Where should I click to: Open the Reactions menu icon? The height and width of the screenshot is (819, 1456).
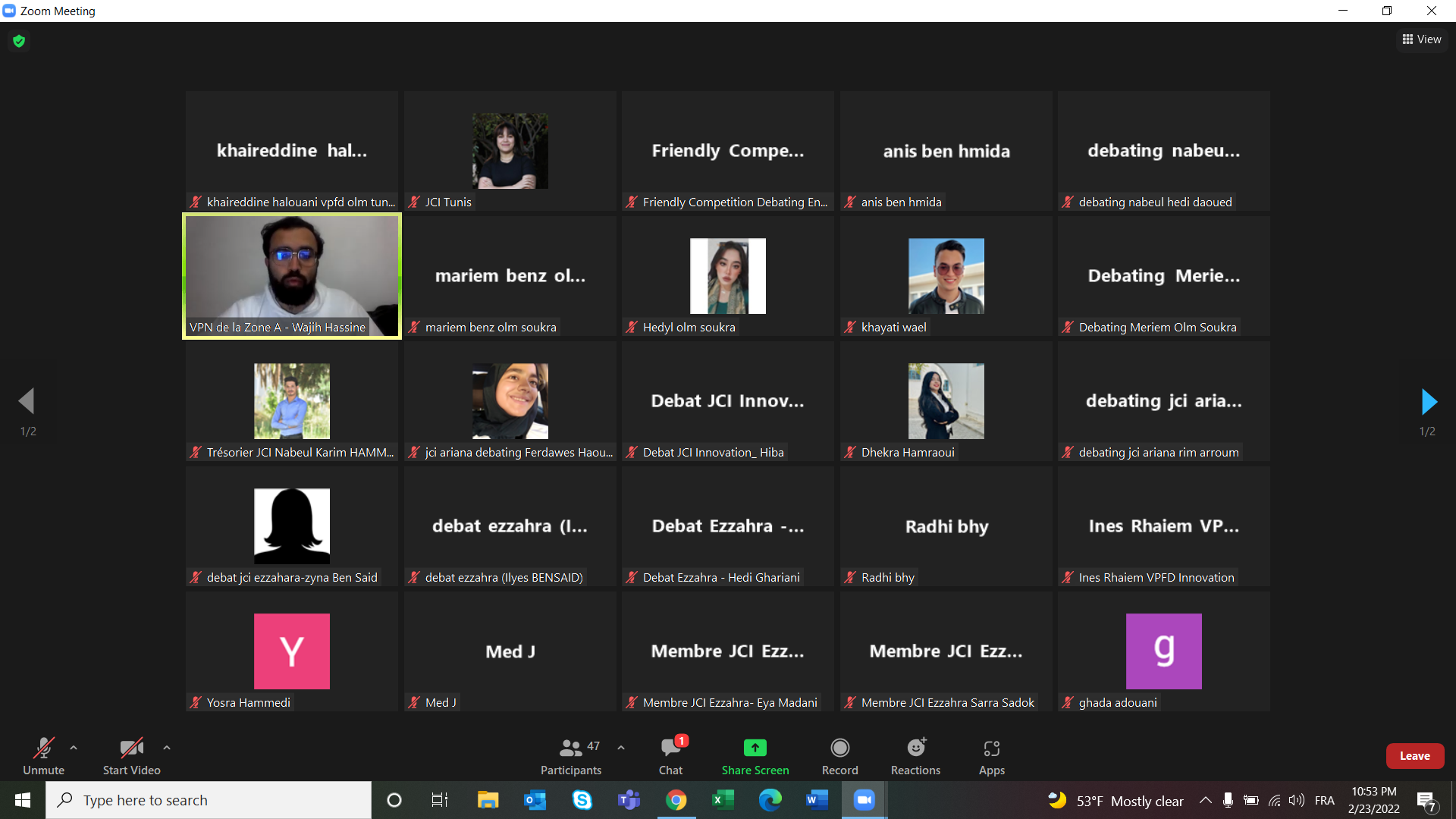point(915,749)
